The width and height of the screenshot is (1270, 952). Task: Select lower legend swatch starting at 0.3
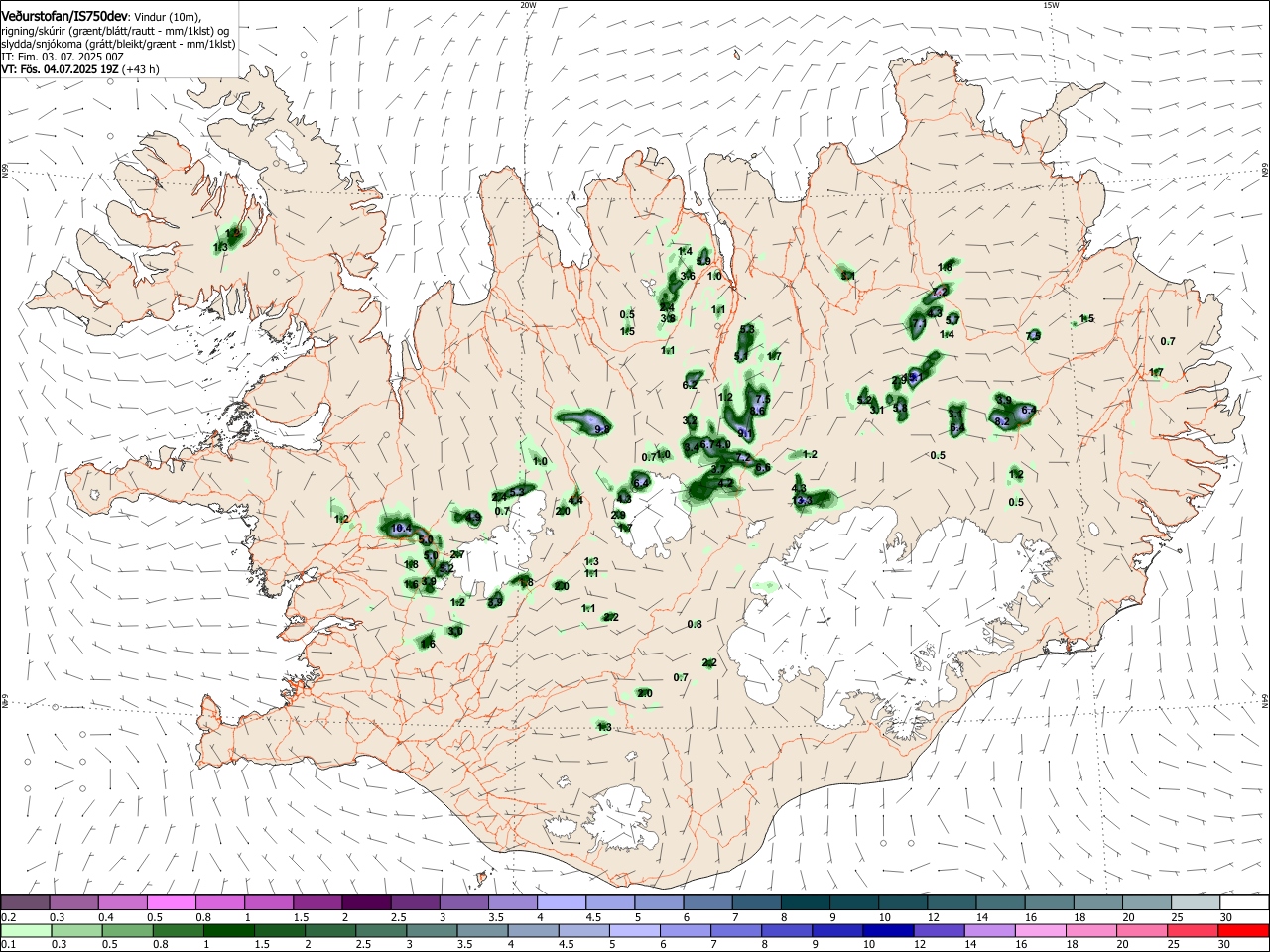[75, 930]
